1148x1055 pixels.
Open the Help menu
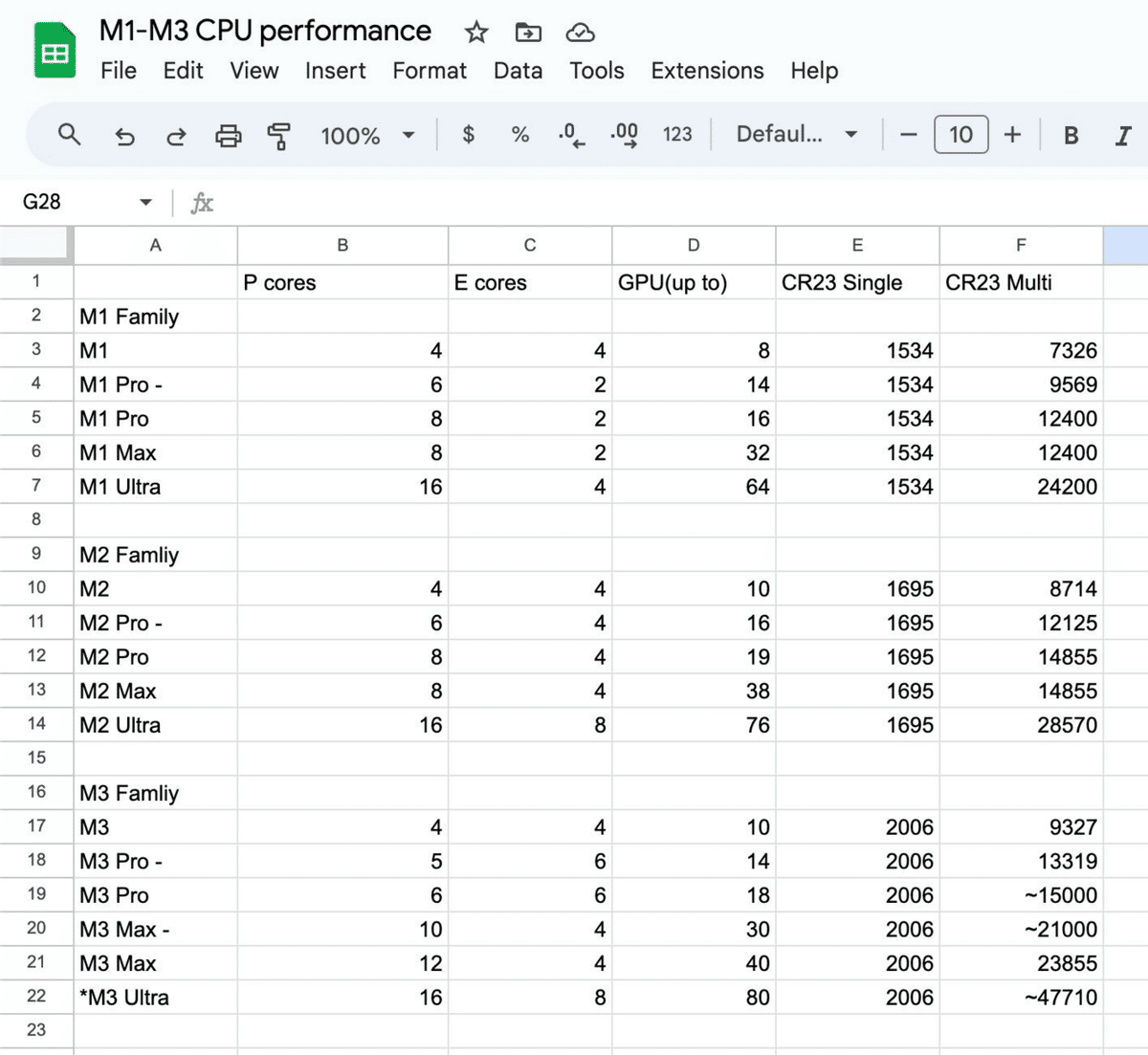814,71
